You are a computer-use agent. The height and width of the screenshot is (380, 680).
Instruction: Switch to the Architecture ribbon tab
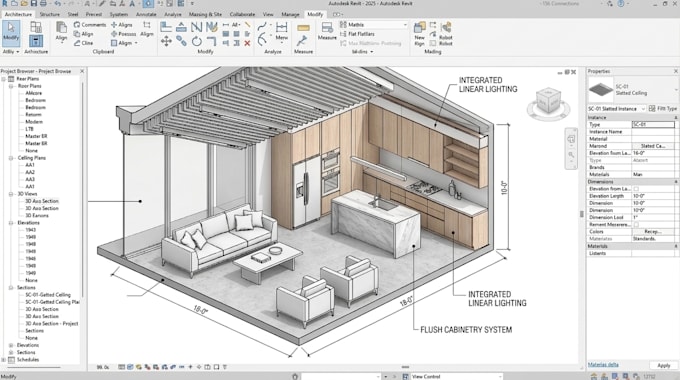click(x=18, y=14)
